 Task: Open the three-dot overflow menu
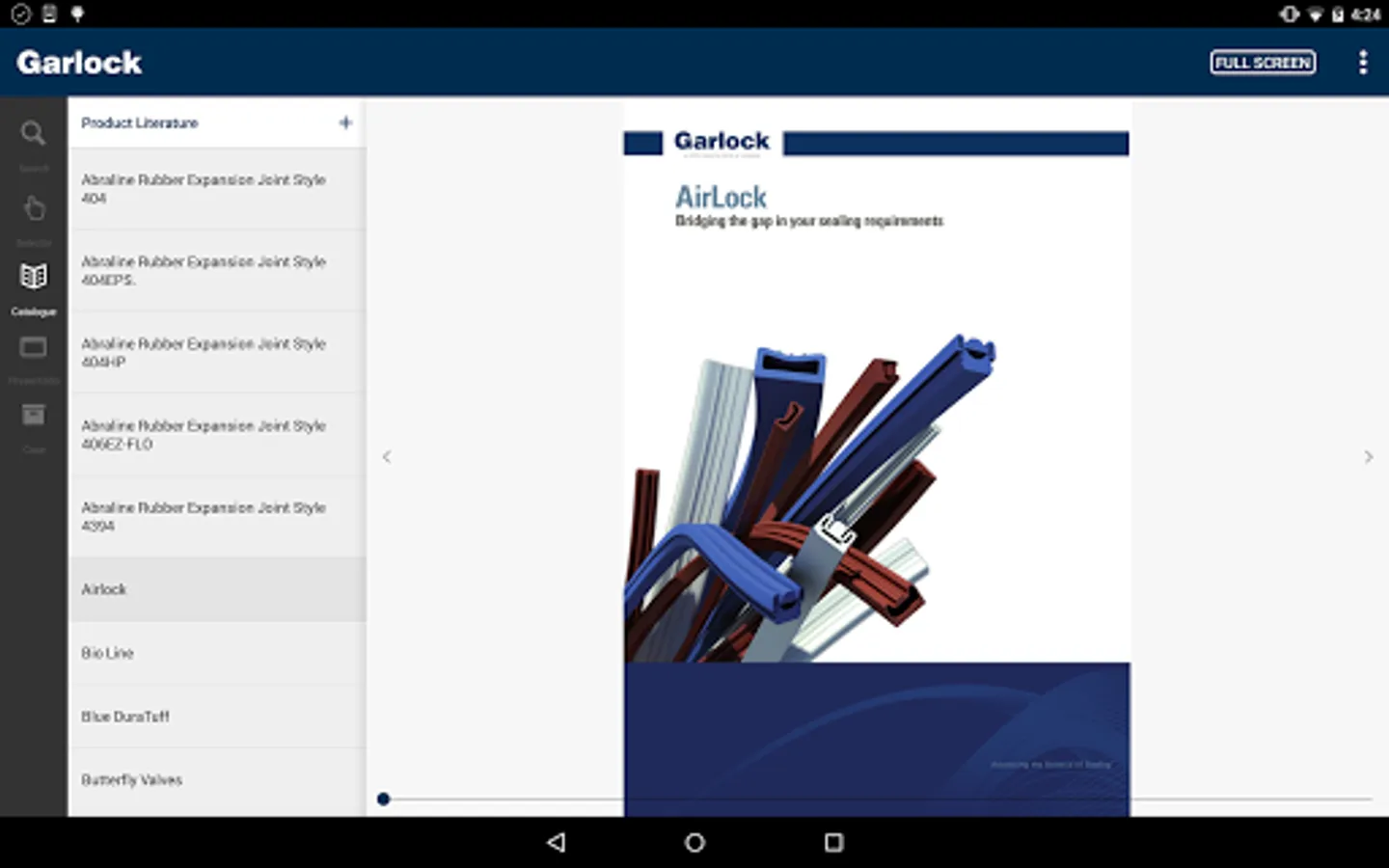pyautogui.click(x=1363, y=63)
